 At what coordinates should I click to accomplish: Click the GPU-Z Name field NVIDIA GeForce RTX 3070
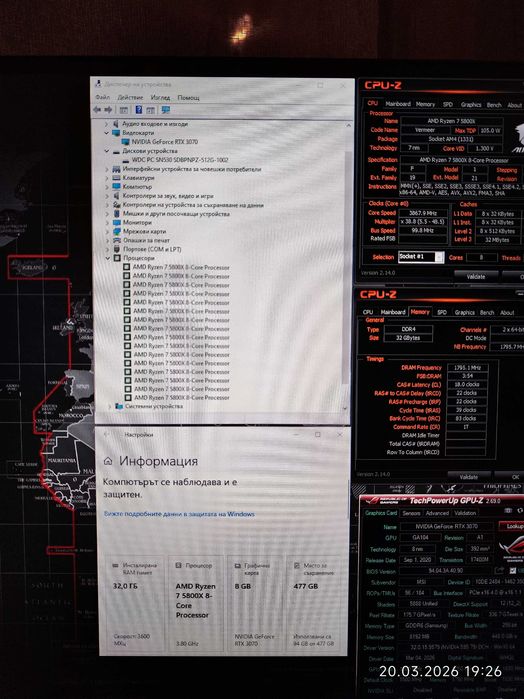click(446, 526)
